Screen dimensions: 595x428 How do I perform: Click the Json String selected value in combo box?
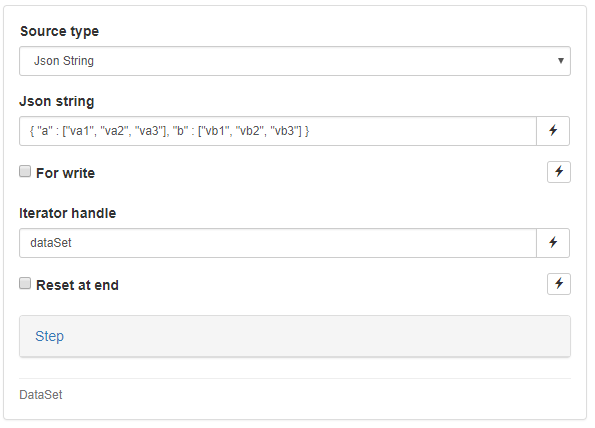(x=64, y=61)
